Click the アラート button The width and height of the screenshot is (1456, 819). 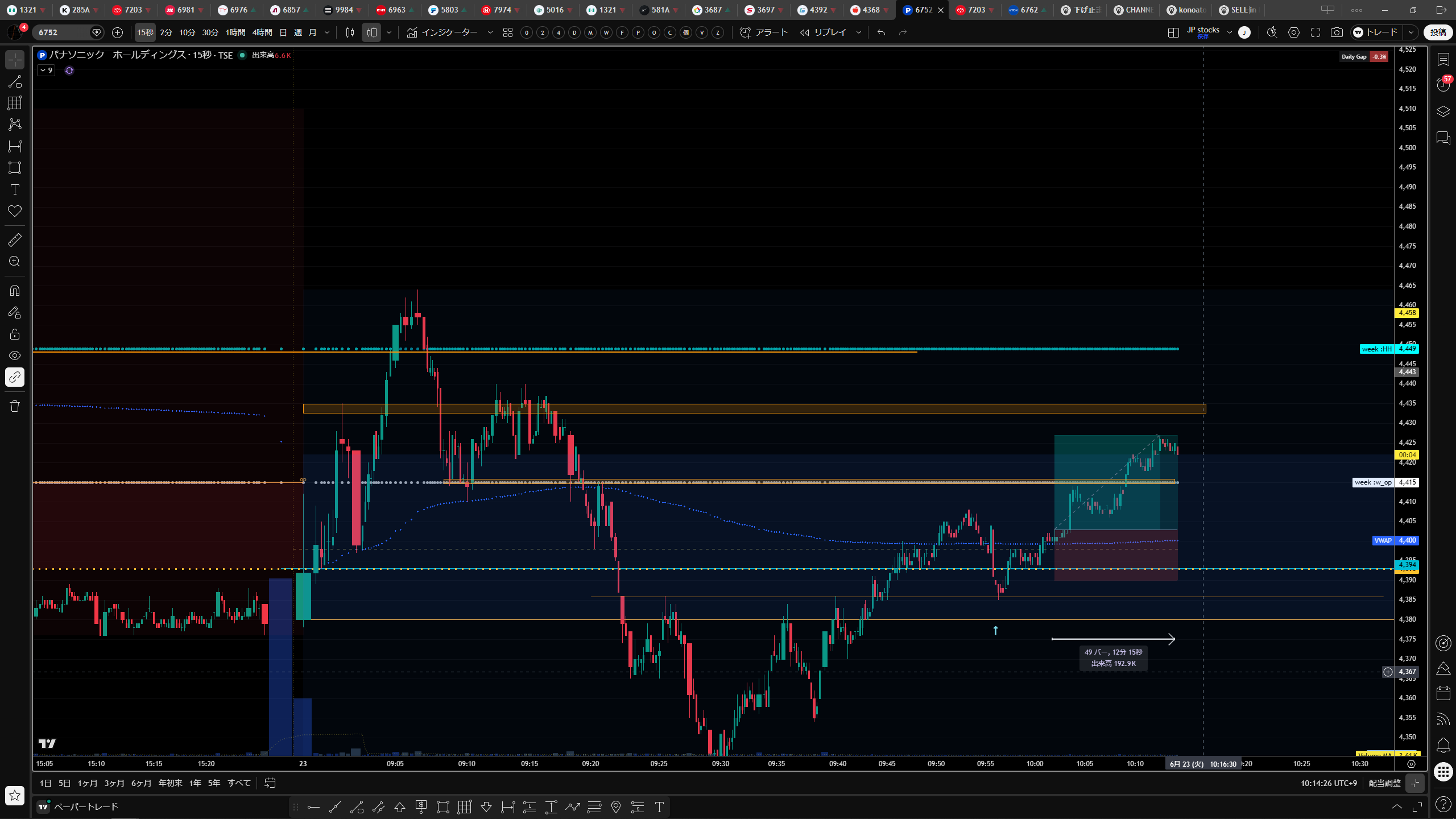[764, 32]
